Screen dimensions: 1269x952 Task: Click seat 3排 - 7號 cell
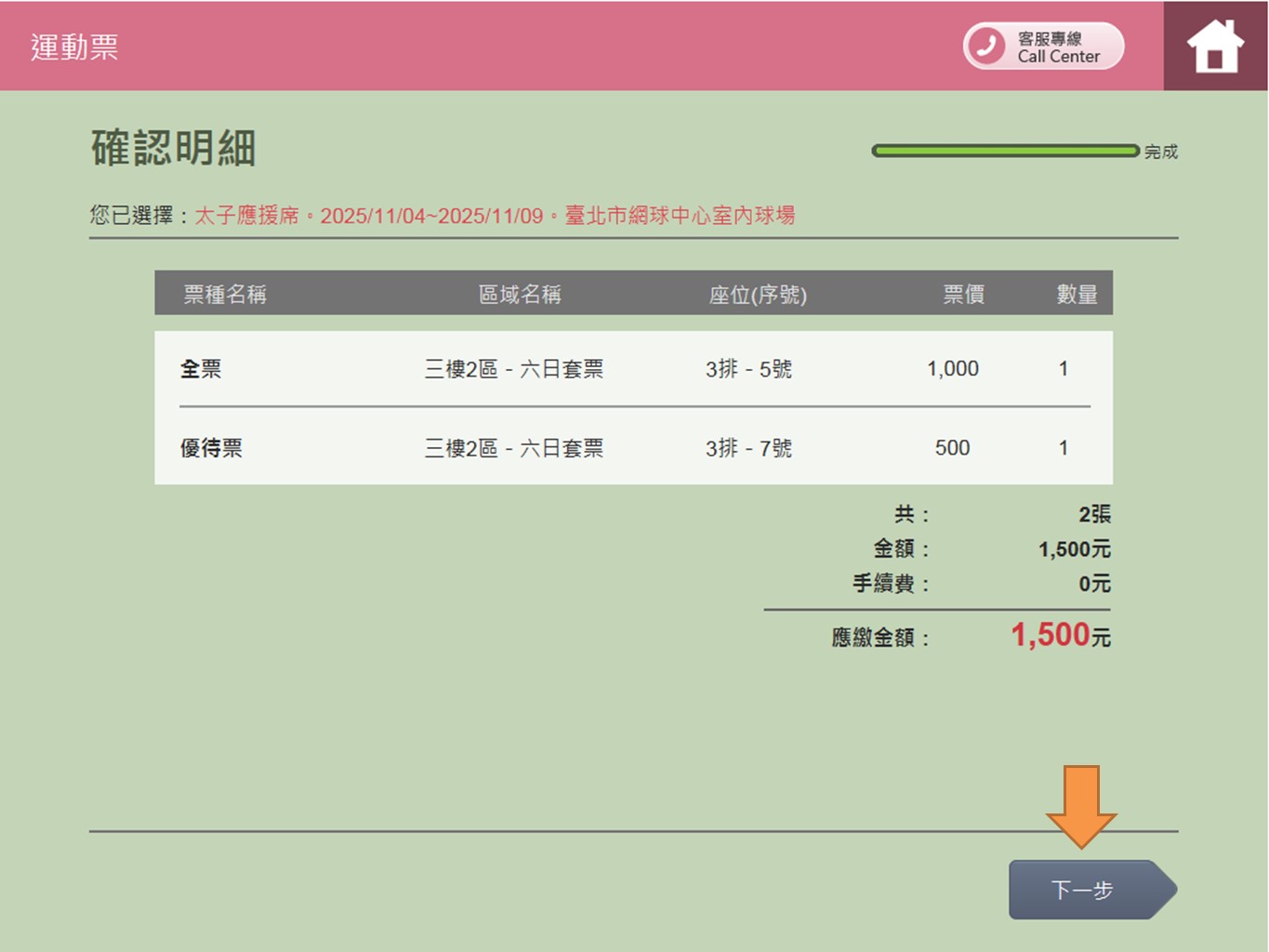click(748, 448)
